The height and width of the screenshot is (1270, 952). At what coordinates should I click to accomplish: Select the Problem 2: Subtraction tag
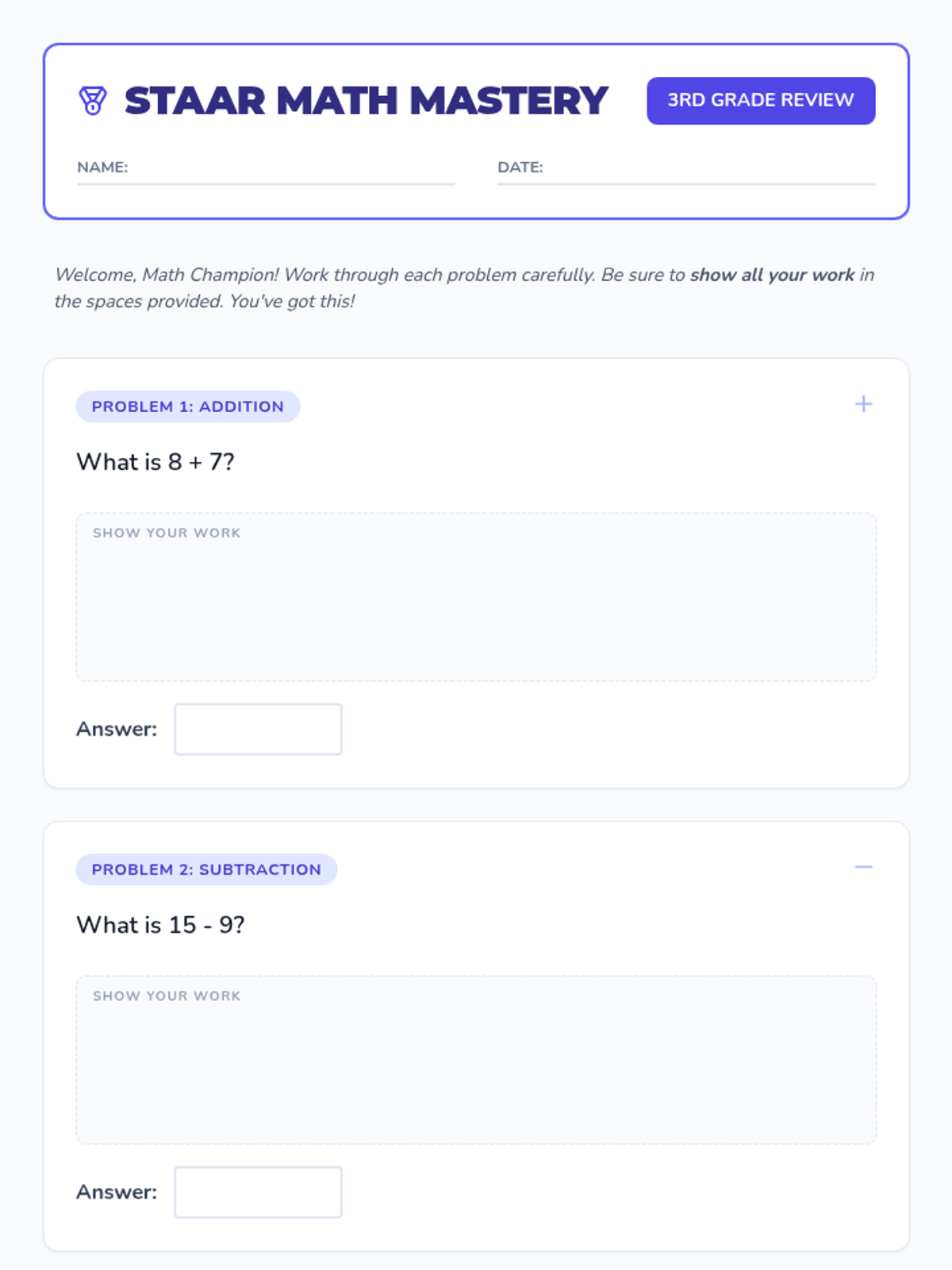206,869
